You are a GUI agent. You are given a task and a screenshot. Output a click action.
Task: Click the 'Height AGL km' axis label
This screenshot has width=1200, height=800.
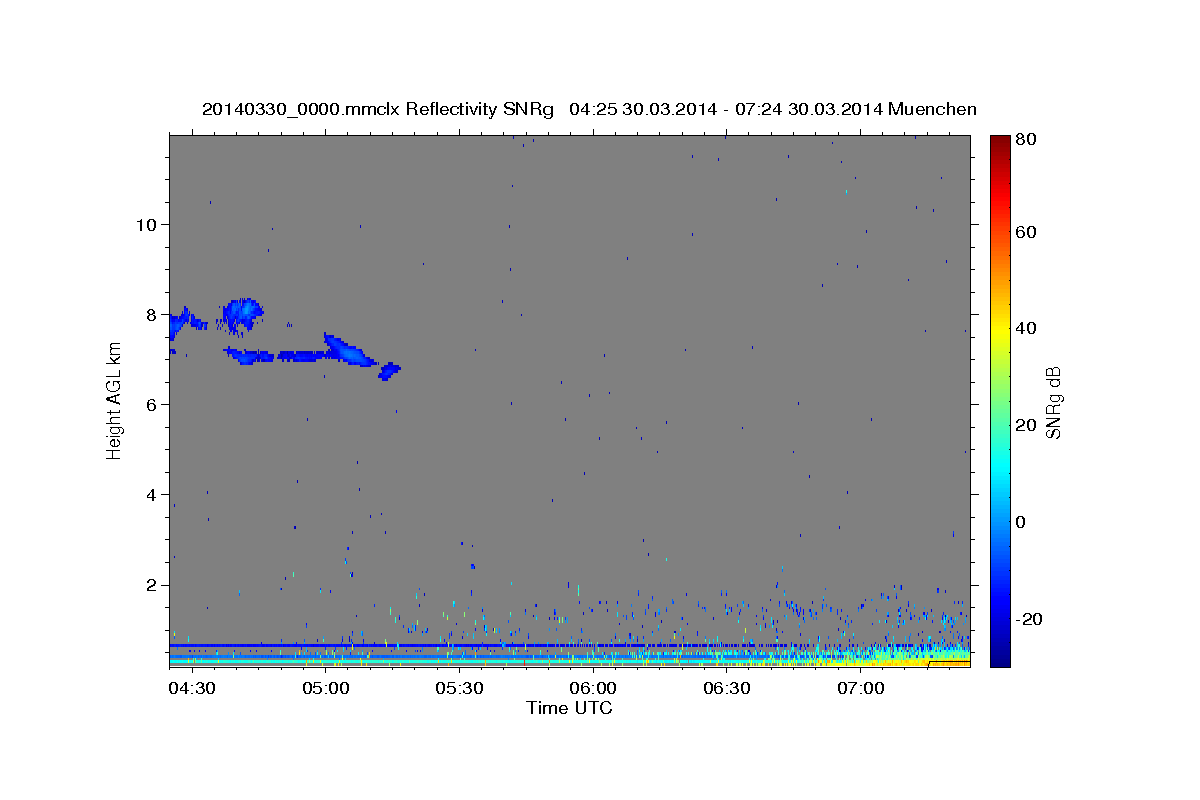click(x=115, y=402)
